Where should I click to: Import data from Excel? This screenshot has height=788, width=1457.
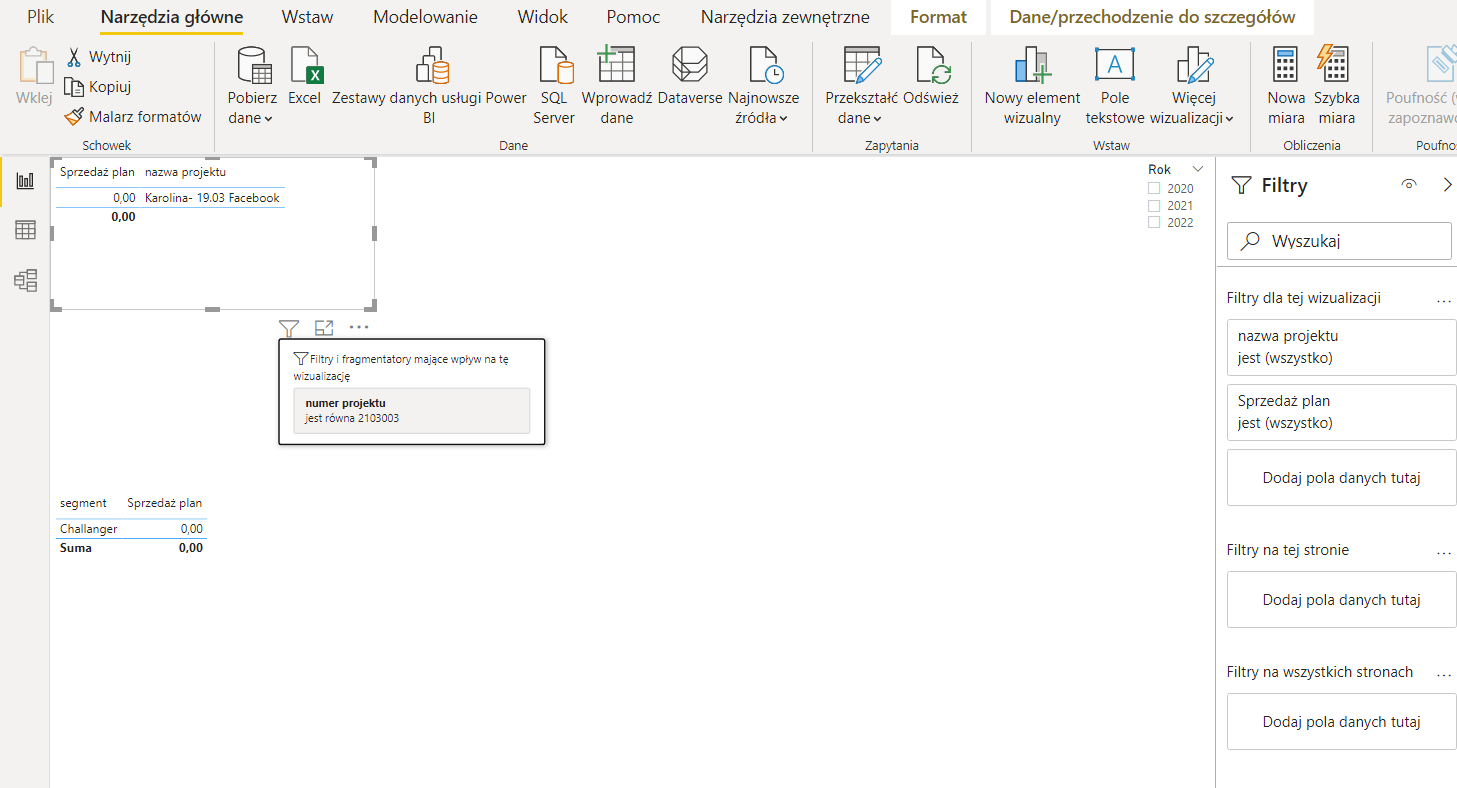[304, 76]
